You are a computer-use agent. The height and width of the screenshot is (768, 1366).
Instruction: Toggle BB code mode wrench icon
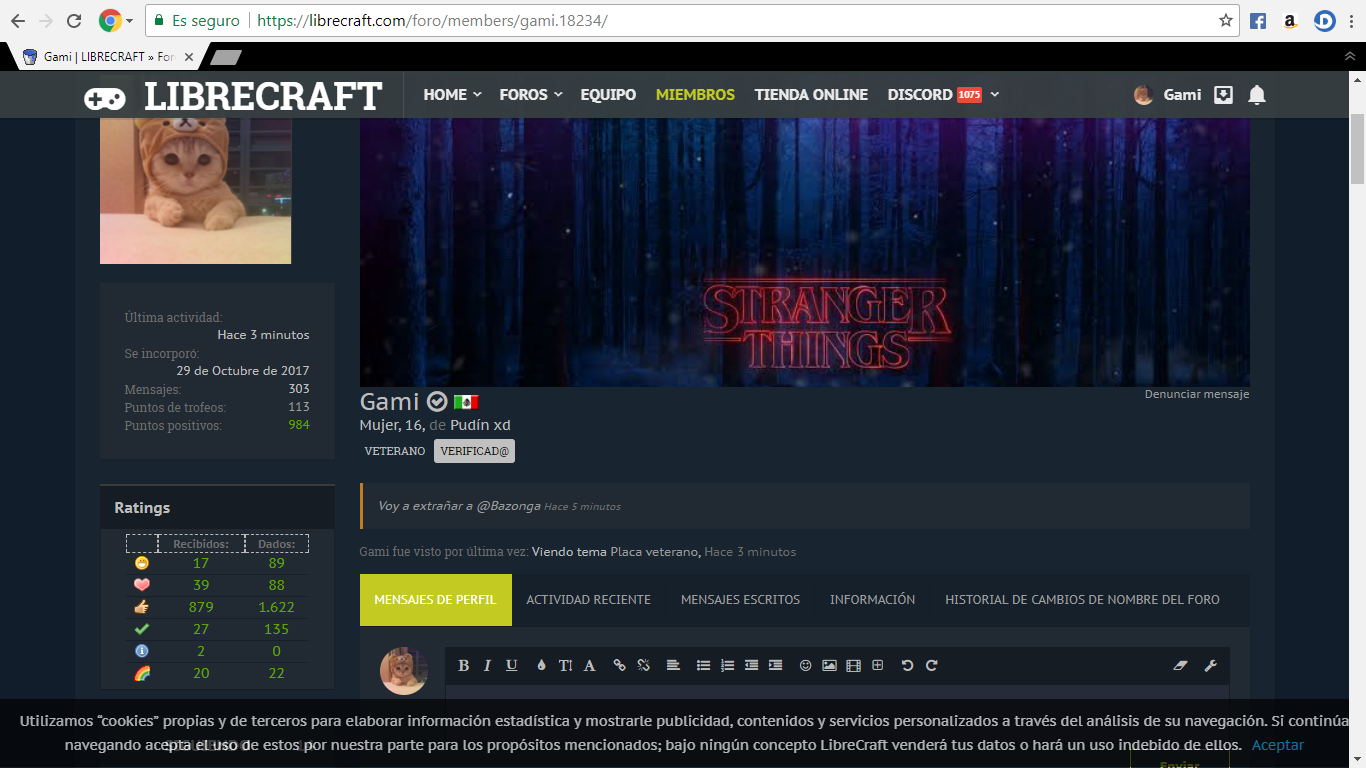point(1209,666)
